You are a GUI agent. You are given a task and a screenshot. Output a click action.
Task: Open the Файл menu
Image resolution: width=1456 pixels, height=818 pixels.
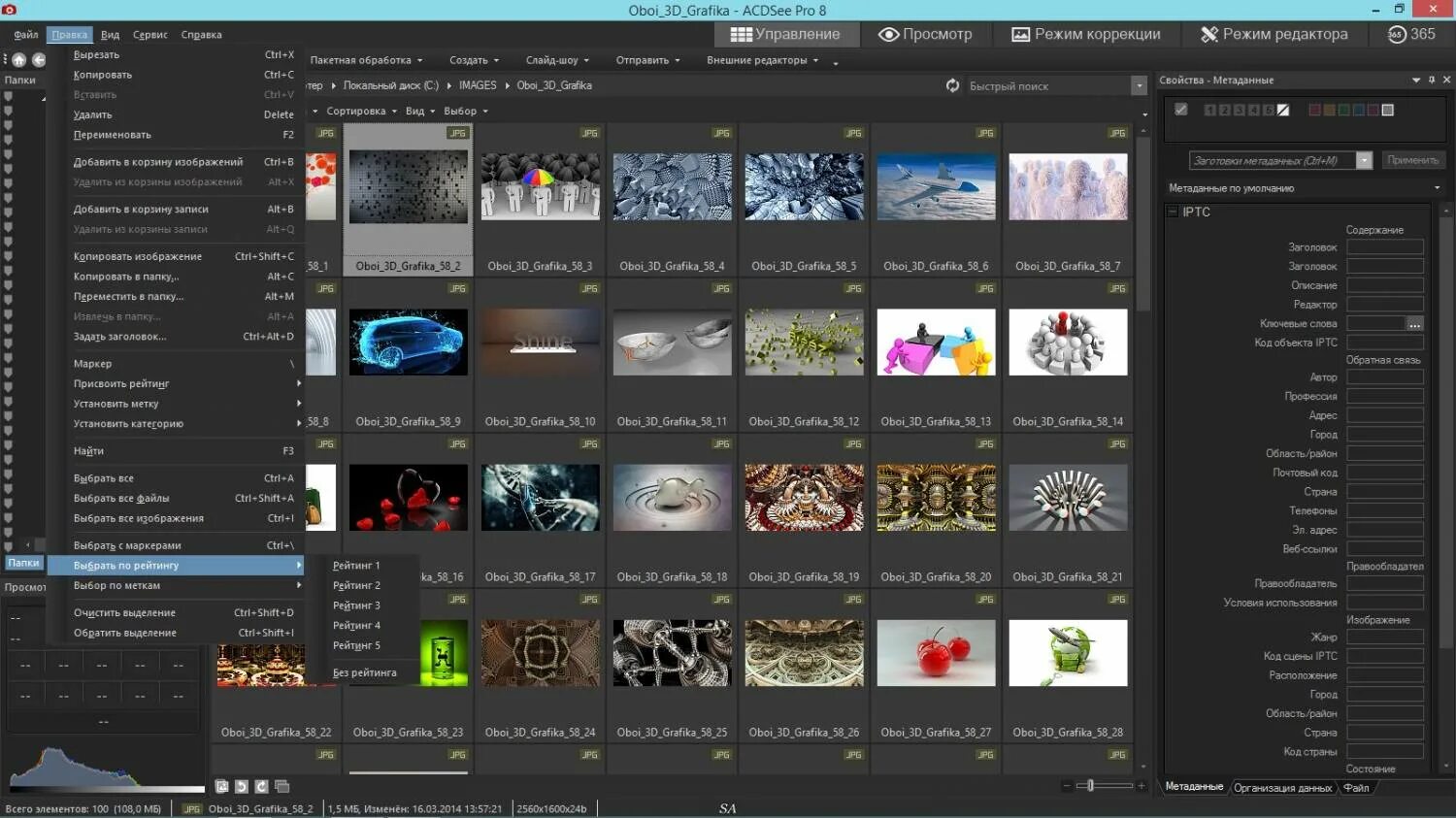26,34
